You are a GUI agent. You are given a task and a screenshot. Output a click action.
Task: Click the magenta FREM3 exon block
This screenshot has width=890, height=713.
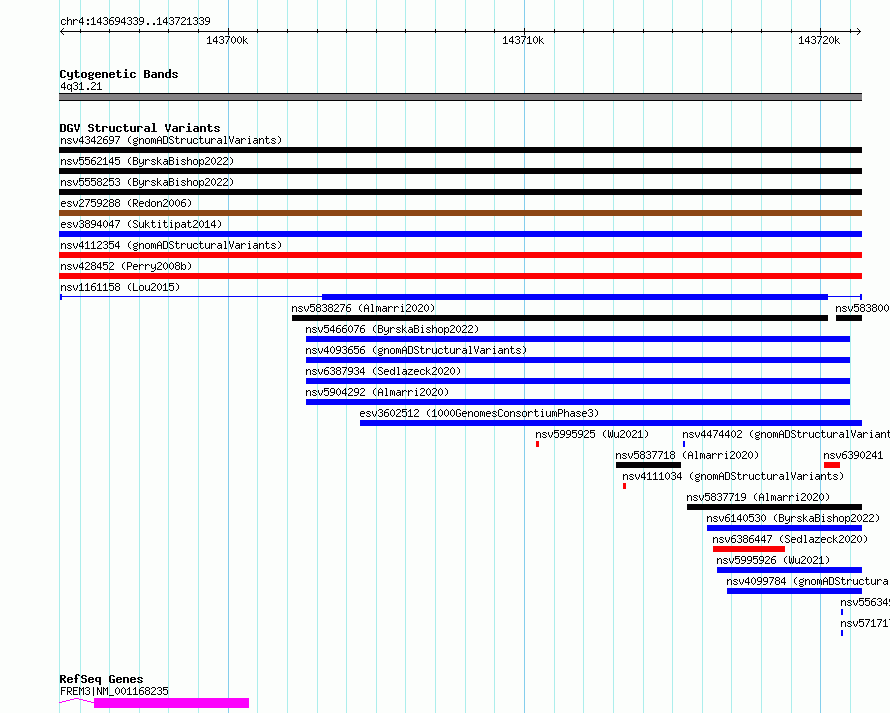coord(171,703)
